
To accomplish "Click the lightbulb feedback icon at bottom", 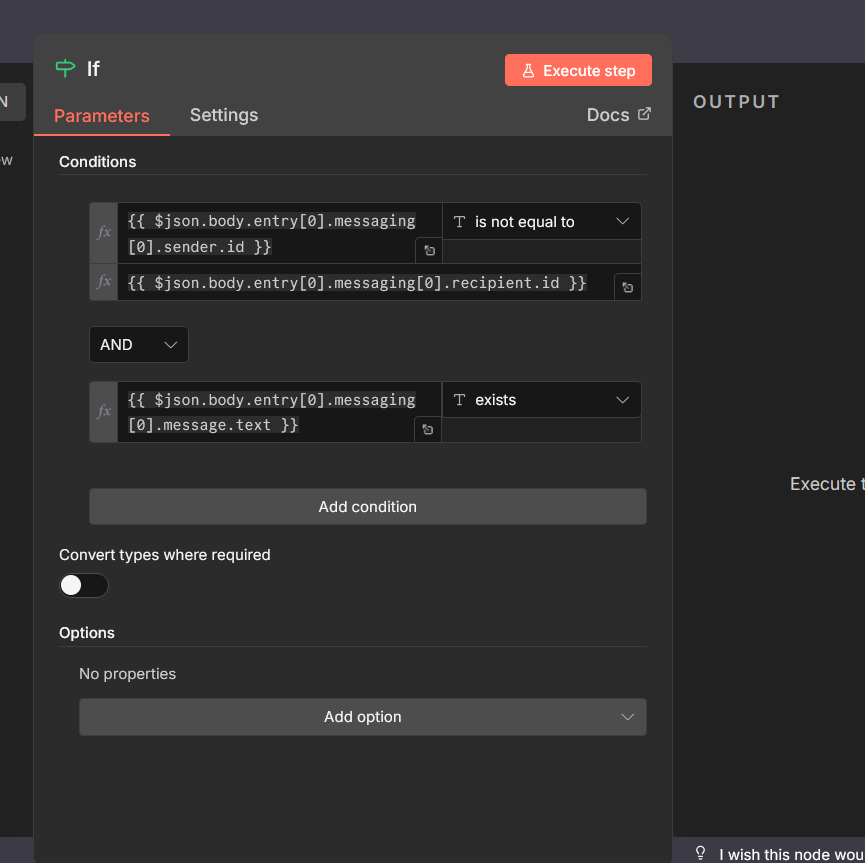I will [x=701, y=853].
